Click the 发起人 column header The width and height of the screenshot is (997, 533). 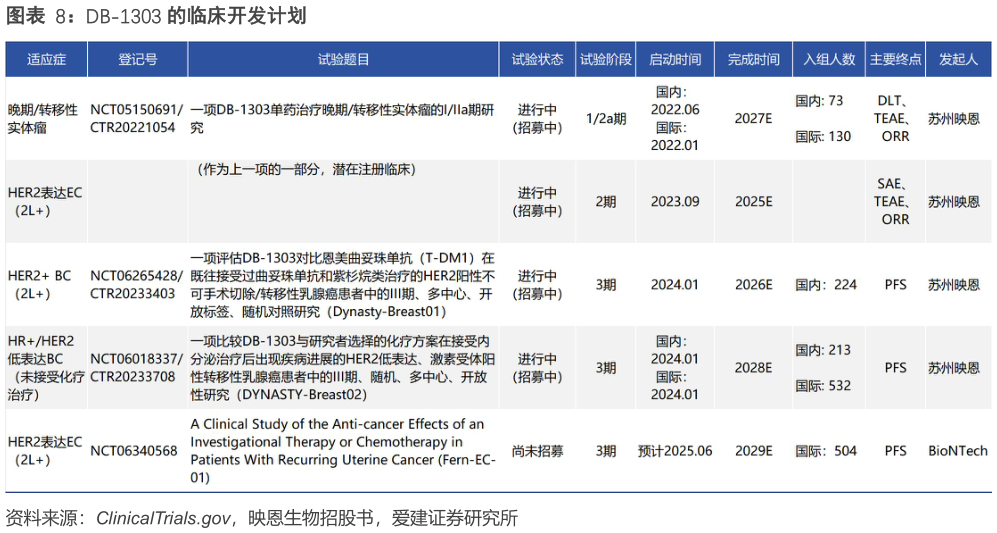pos(958,60)
